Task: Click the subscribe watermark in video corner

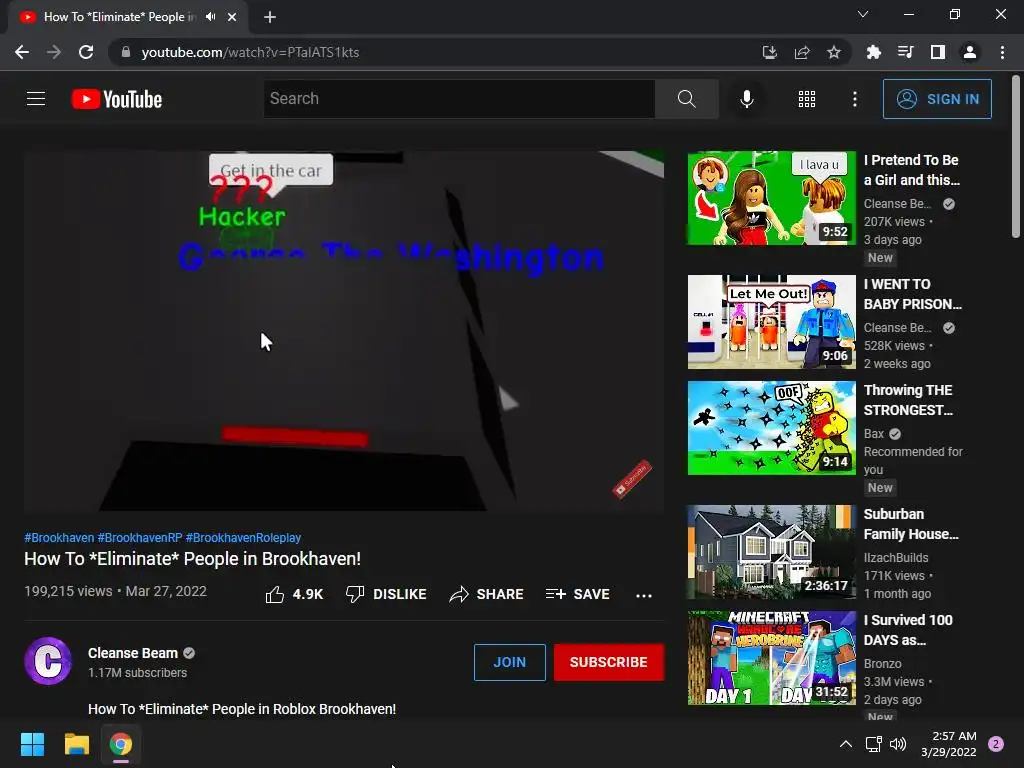Action: [632, 479]
